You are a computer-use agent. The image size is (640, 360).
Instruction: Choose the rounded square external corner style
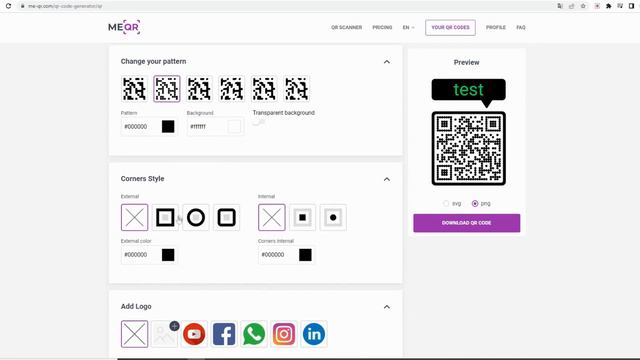227,217
